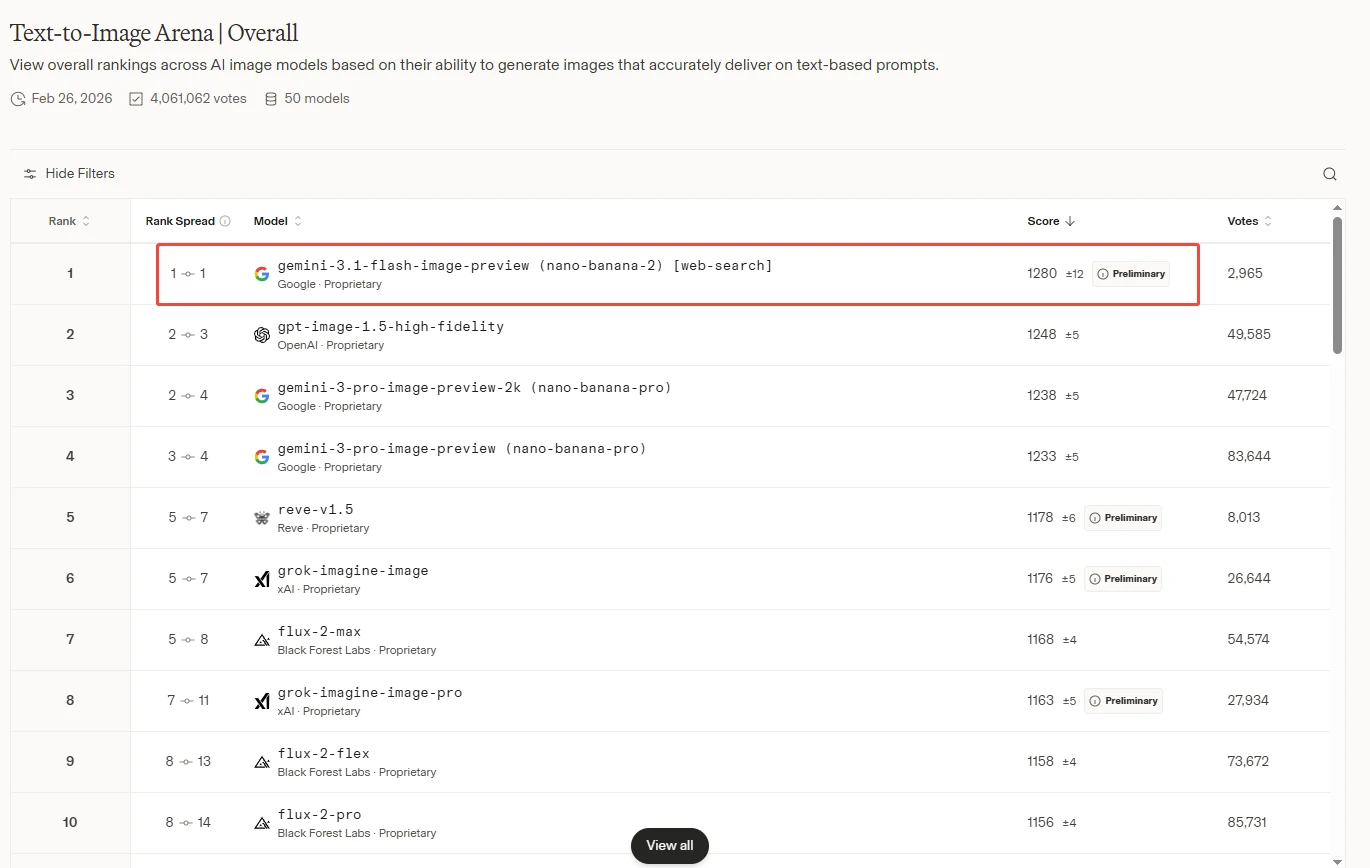The height and width of the screenshot is (868, 1370).
Task: Open the gemini-3-pro-image-preview-2k model link
Action: coord(474,387)
